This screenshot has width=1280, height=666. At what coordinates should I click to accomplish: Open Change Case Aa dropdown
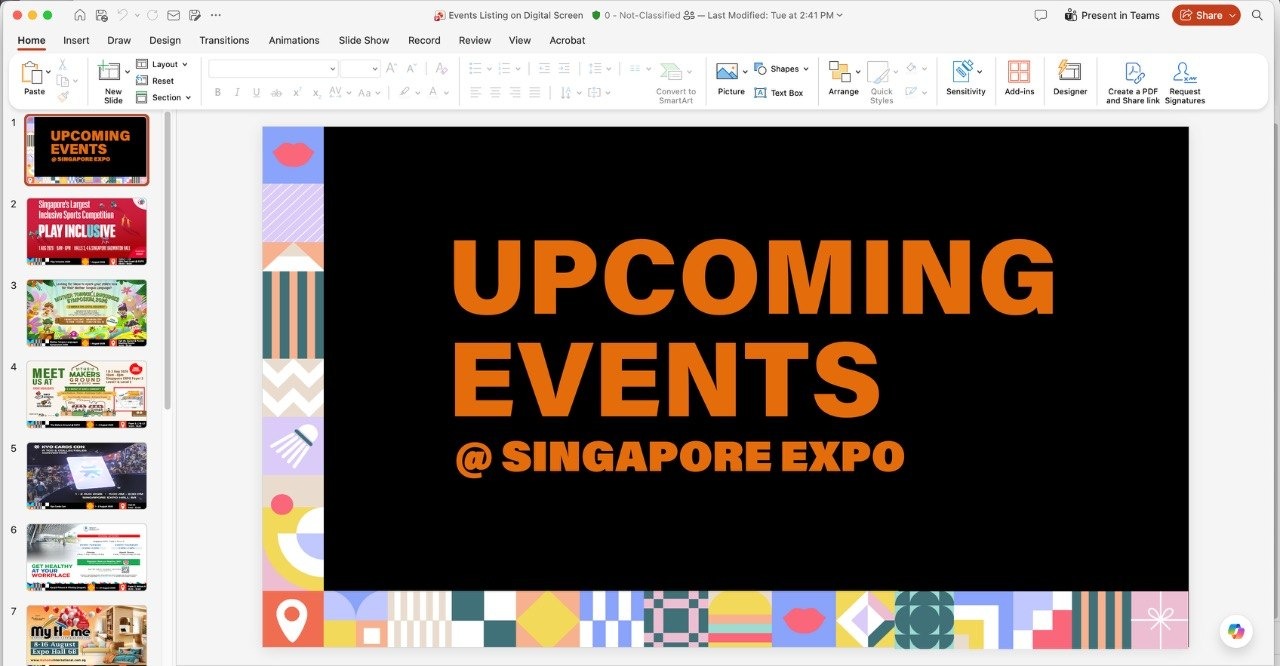pyautogui.click(x=369, y=93)
